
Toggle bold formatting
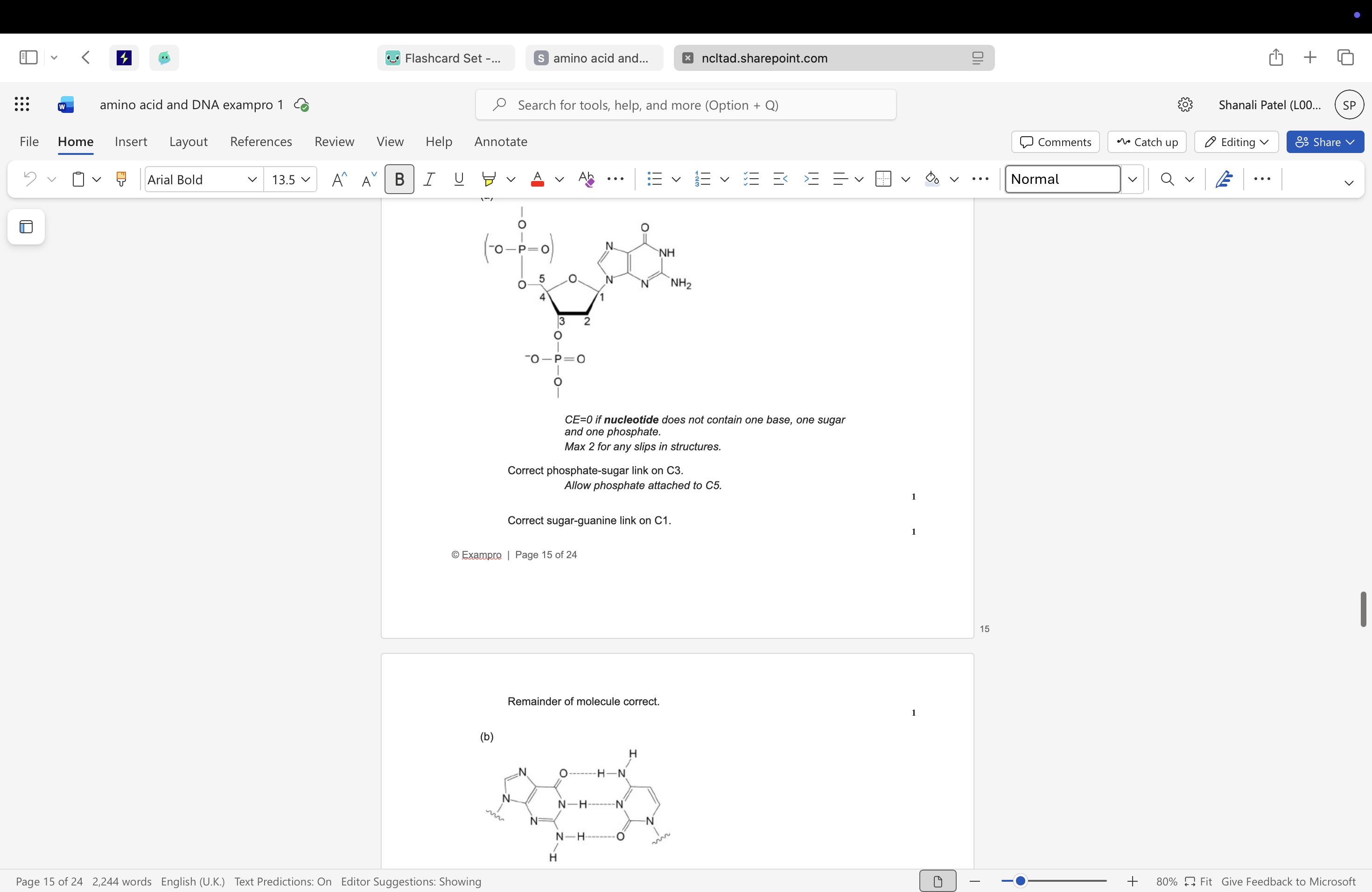click(x=399, y=179)
